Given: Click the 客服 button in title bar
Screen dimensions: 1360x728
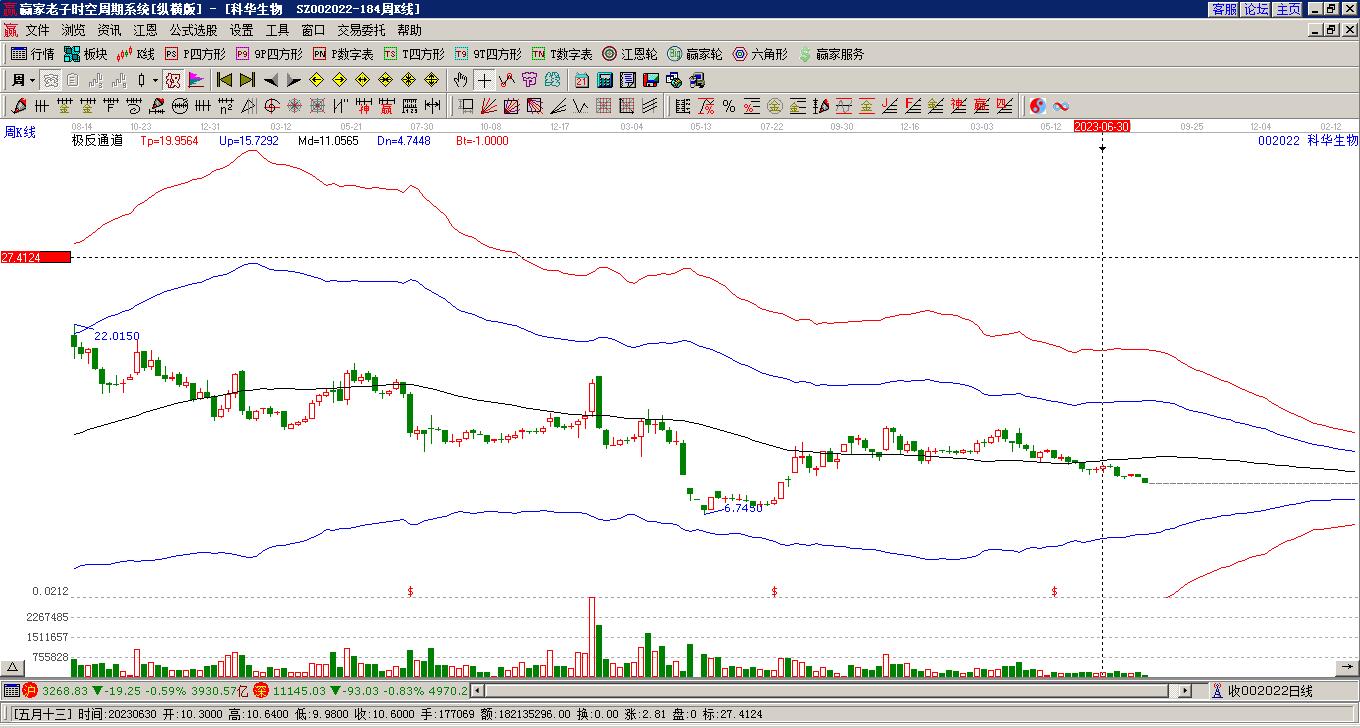Looking at the screenshot, I should [1224, 9].
